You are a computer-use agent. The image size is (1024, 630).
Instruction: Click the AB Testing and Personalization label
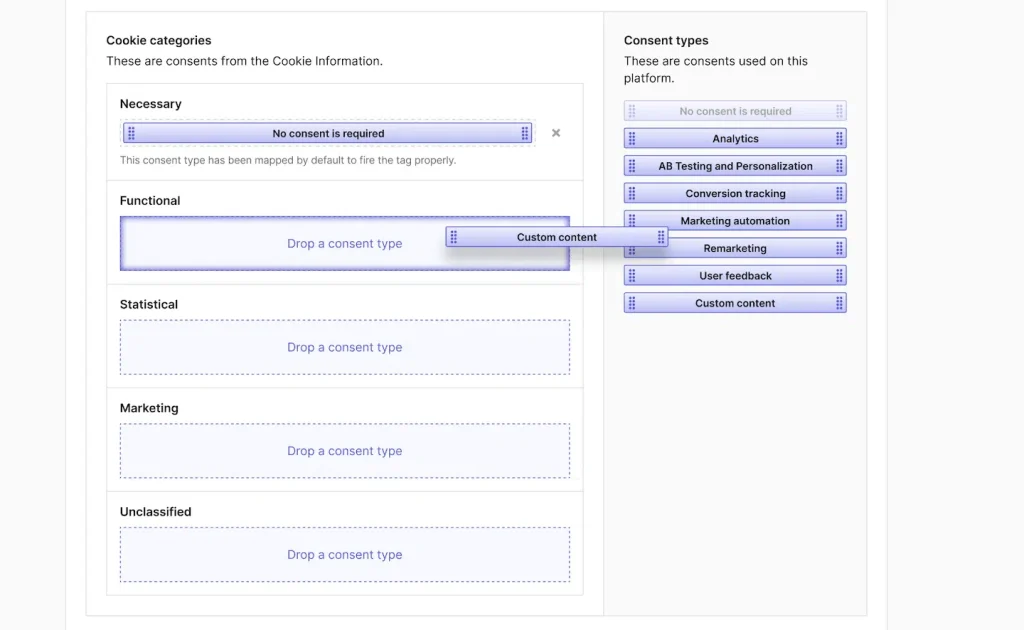735,166
